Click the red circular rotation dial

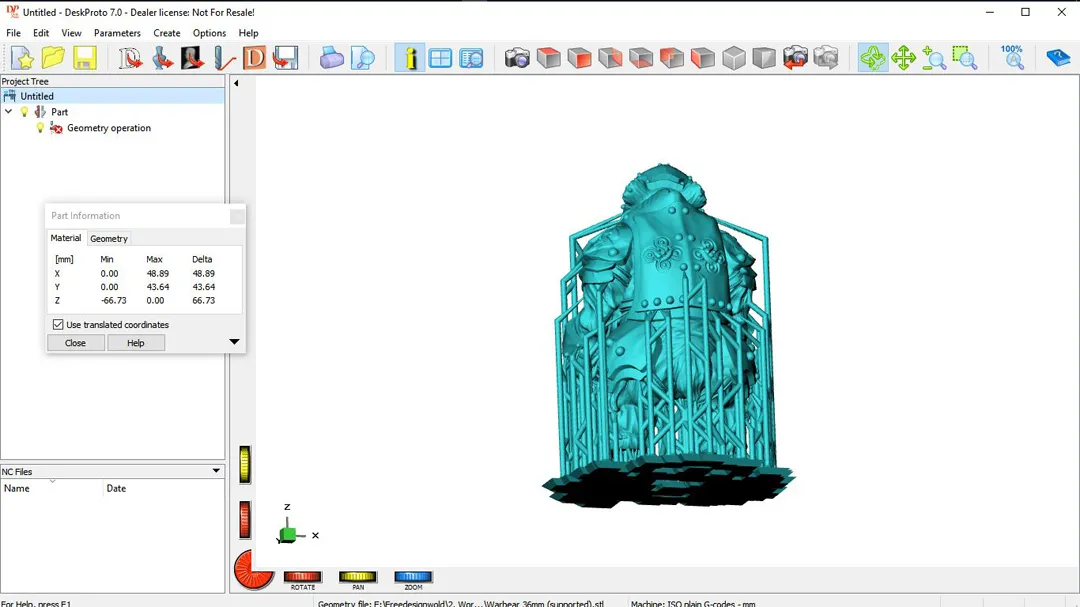(253, 570)
